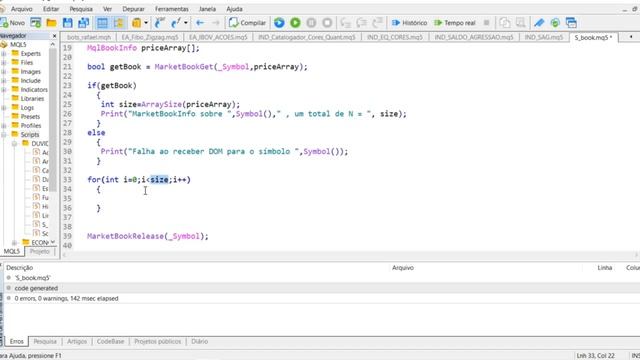Open the Depurar menu

pyautogui.click(x=133, y=9)
